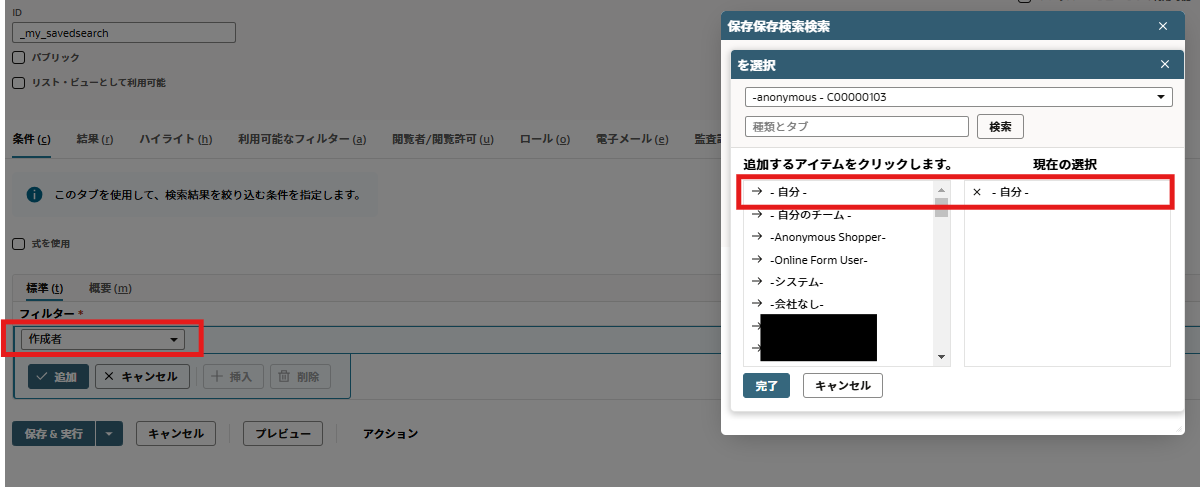The image size is (1200, 487).
Task: Open the ハイライト tab
Action: pyautogui.click(x=175, y=139)
